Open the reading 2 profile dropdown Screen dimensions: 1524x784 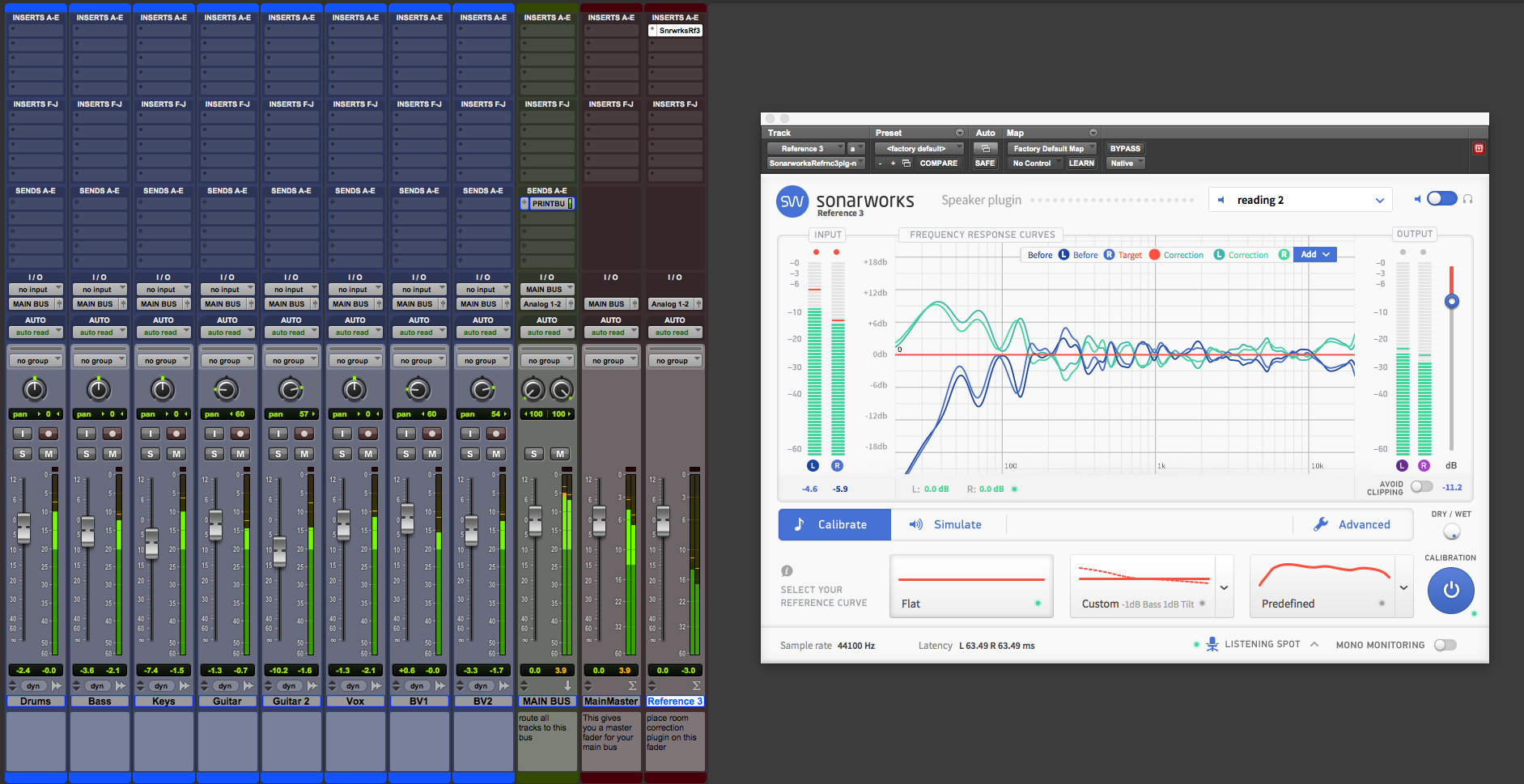(1301, 200)
